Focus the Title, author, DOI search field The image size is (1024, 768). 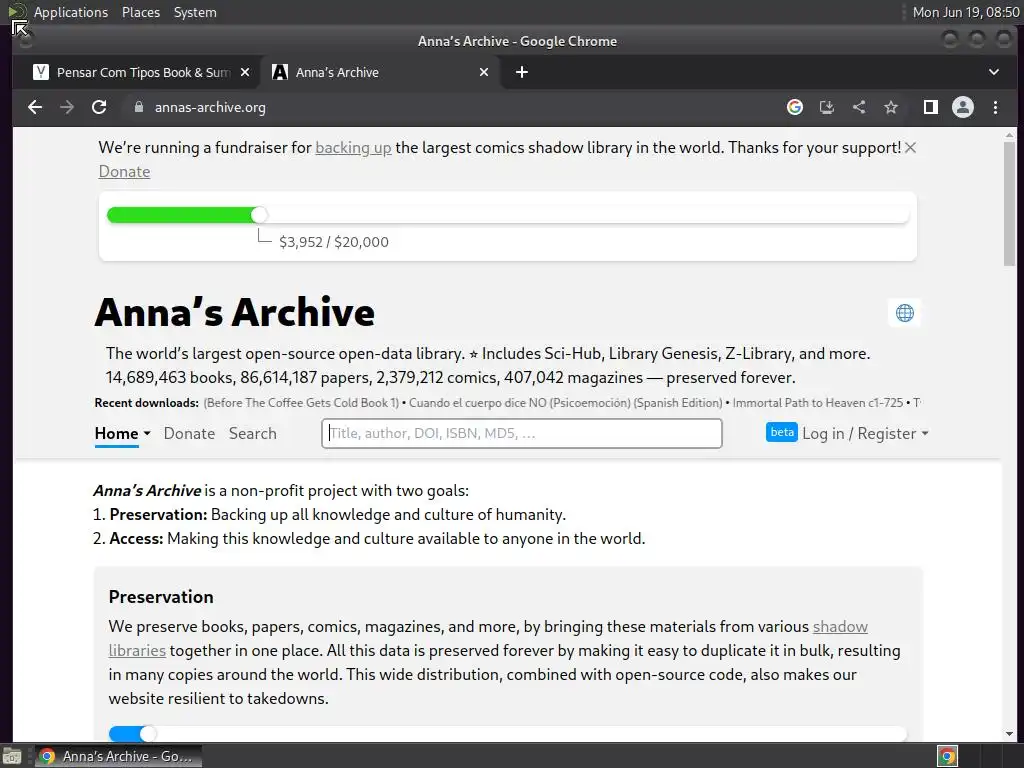522,433
